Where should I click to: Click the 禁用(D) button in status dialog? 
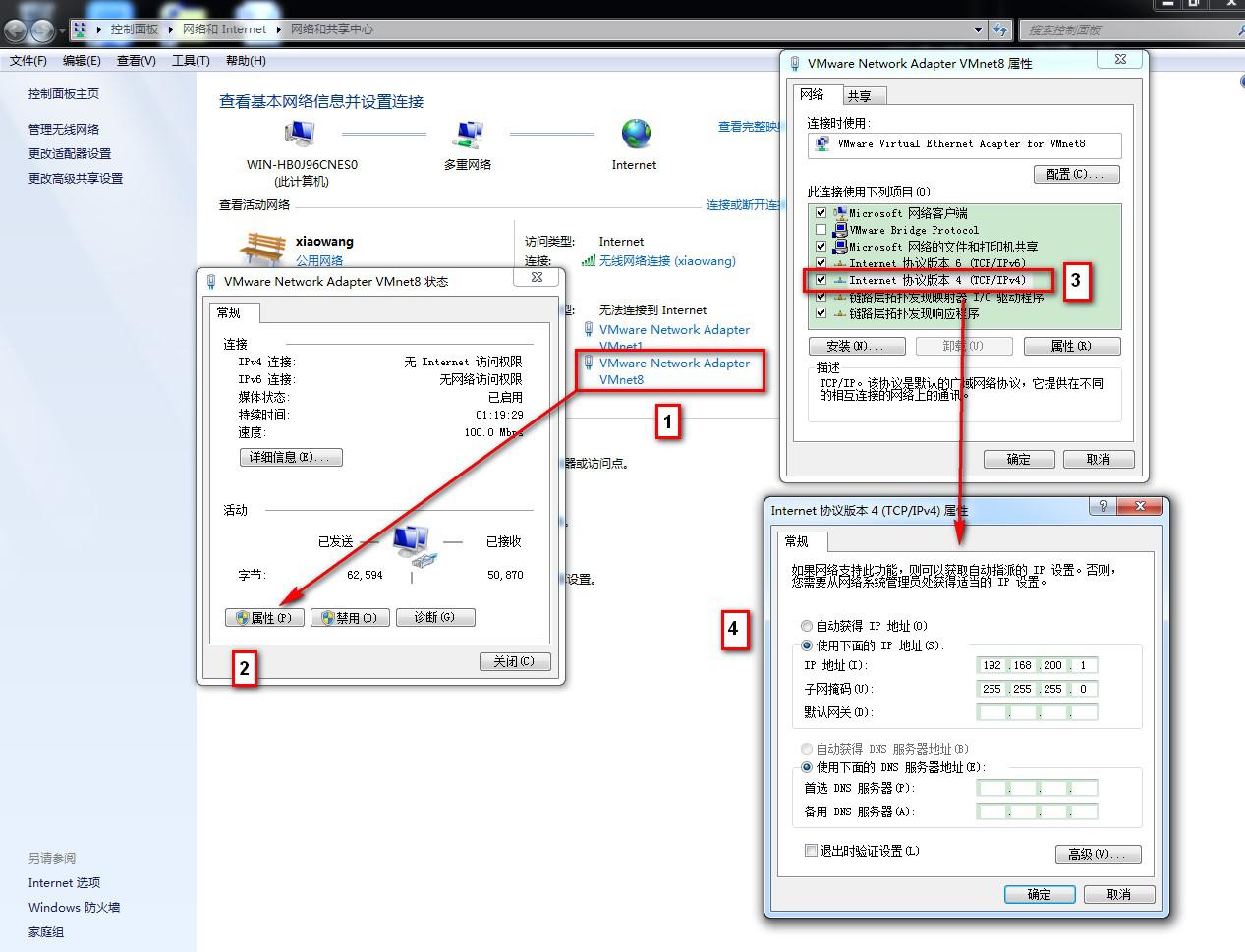(350, 617)
